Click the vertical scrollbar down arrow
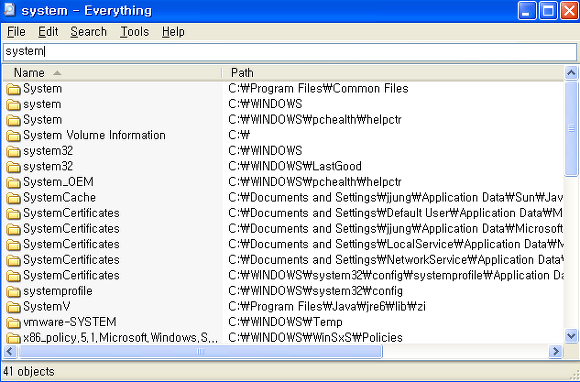 [571, 336]
